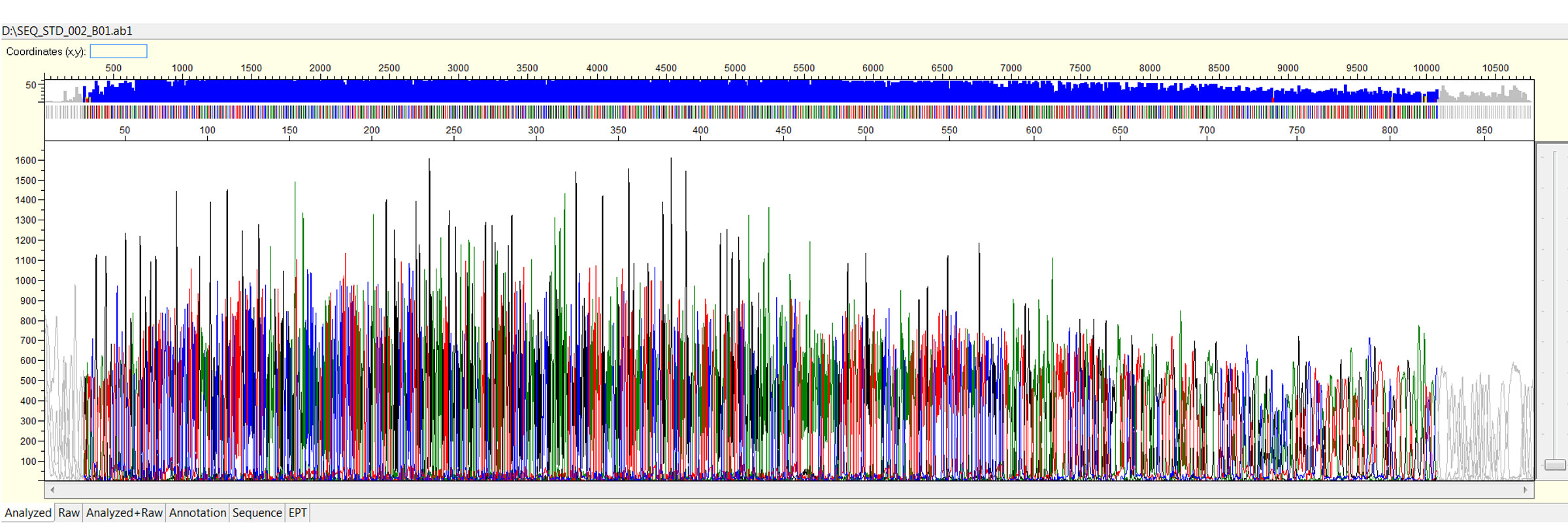Switch to the Analyzed tab
The image size is (1568, 523).
click(x=27, y=513)
